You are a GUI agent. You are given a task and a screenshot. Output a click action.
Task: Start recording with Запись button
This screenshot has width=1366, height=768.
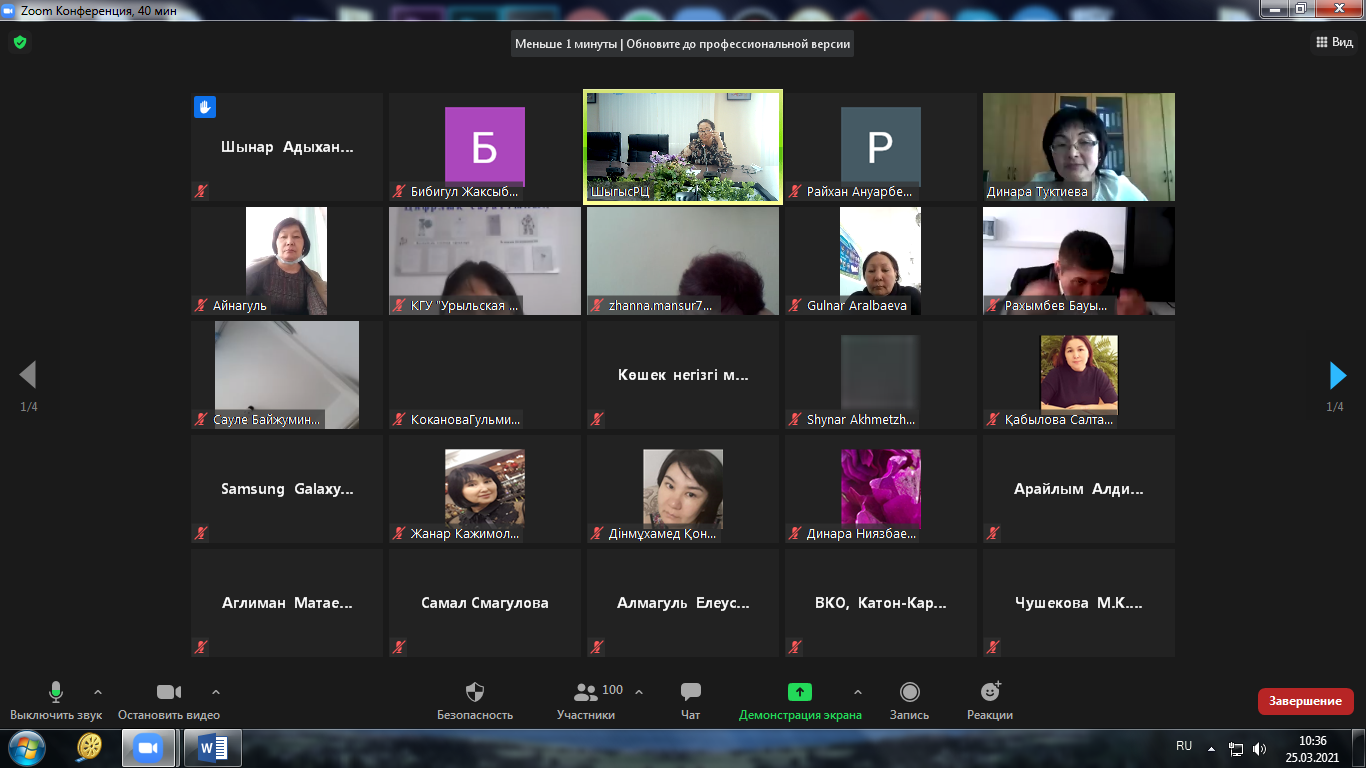[x=909, y=693]
